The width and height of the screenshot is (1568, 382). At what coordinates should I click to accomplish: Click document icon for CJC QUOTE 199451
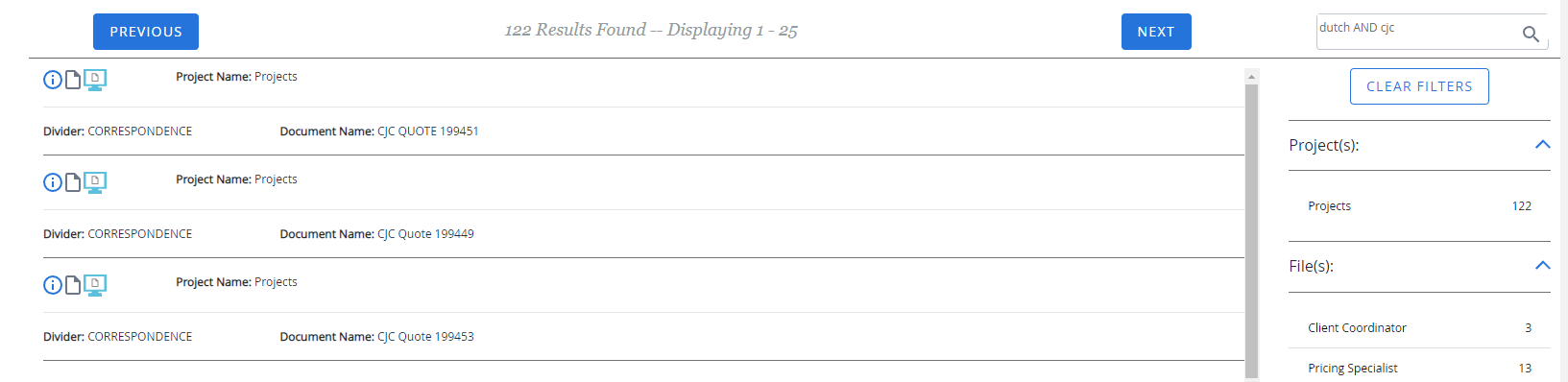pos(73,79)
